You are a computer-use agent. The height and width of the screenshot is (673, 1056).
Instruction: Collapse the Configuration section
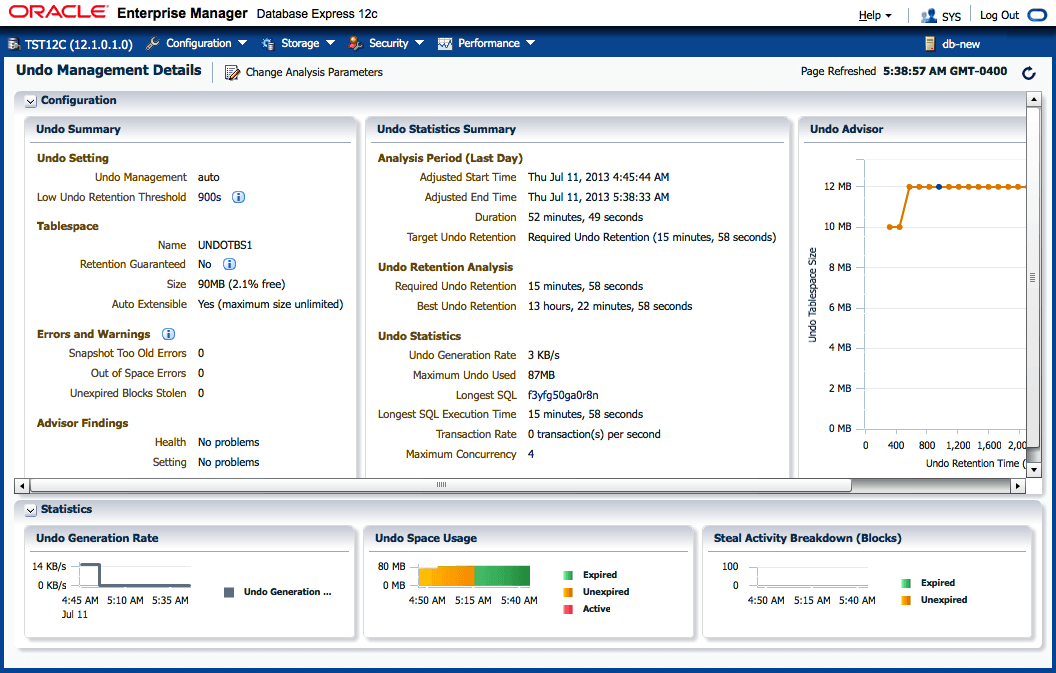point(30,101)
